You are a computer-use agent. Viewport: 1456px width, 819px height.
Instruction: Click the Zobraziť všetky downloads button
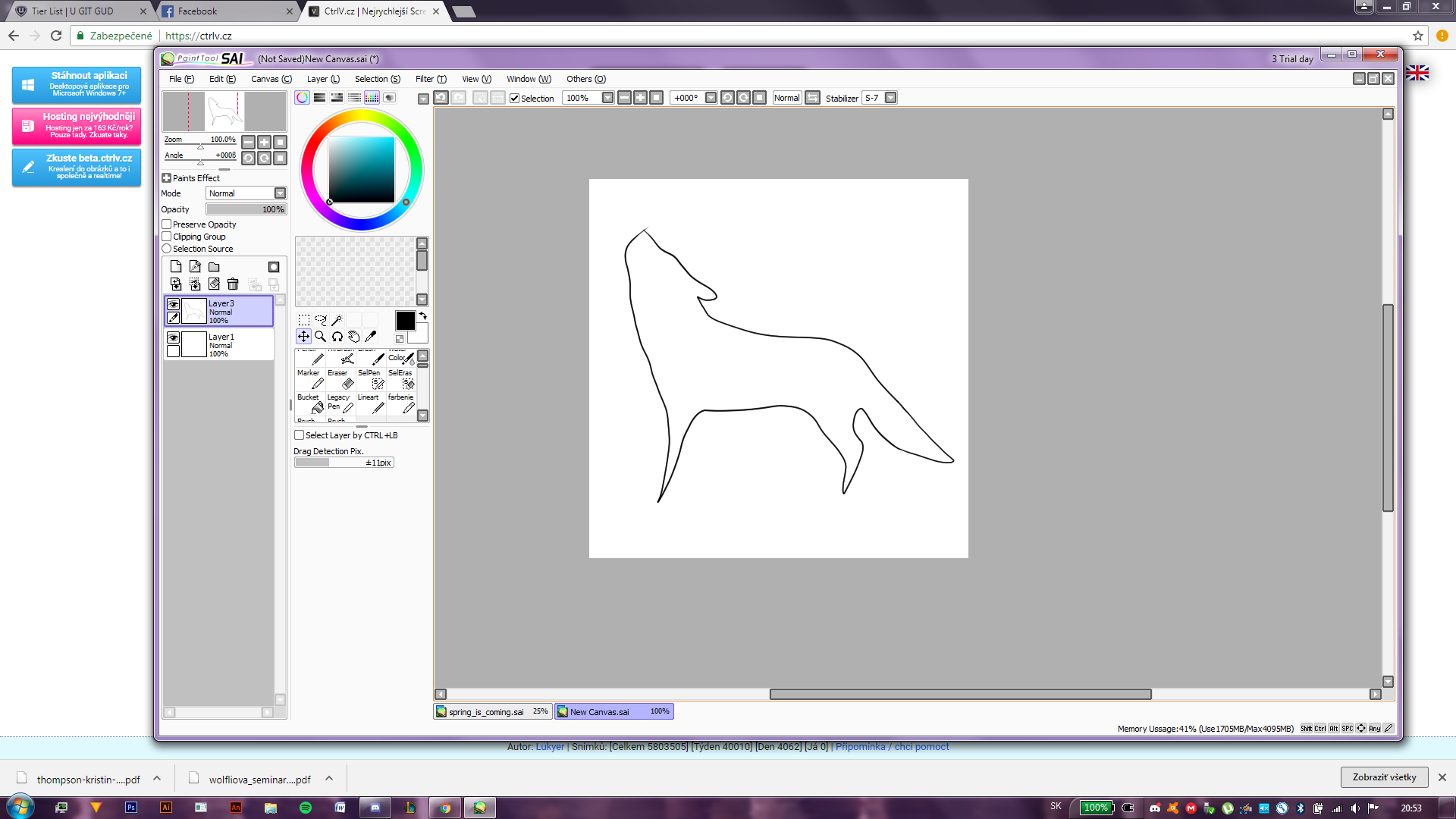(x=1384, y=777)
